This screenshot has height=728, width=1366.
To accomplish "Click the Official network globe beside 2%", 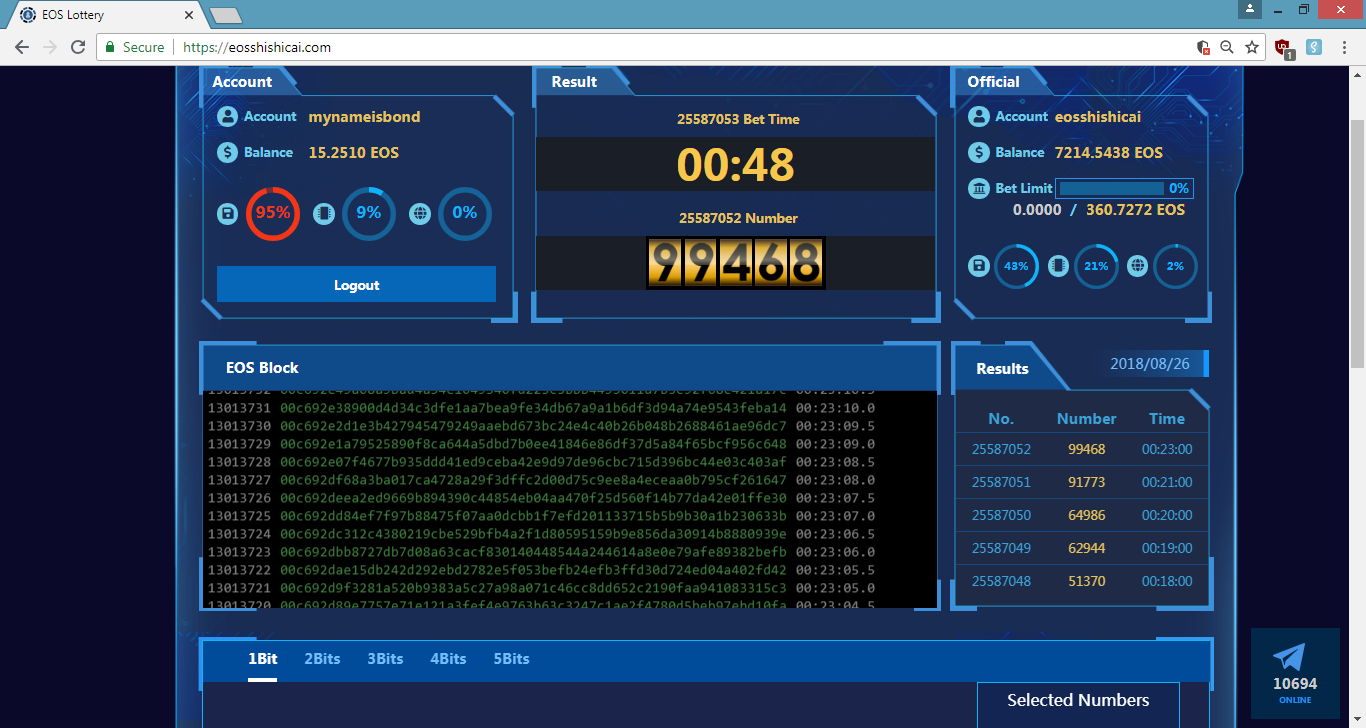I will (1137, 266).
